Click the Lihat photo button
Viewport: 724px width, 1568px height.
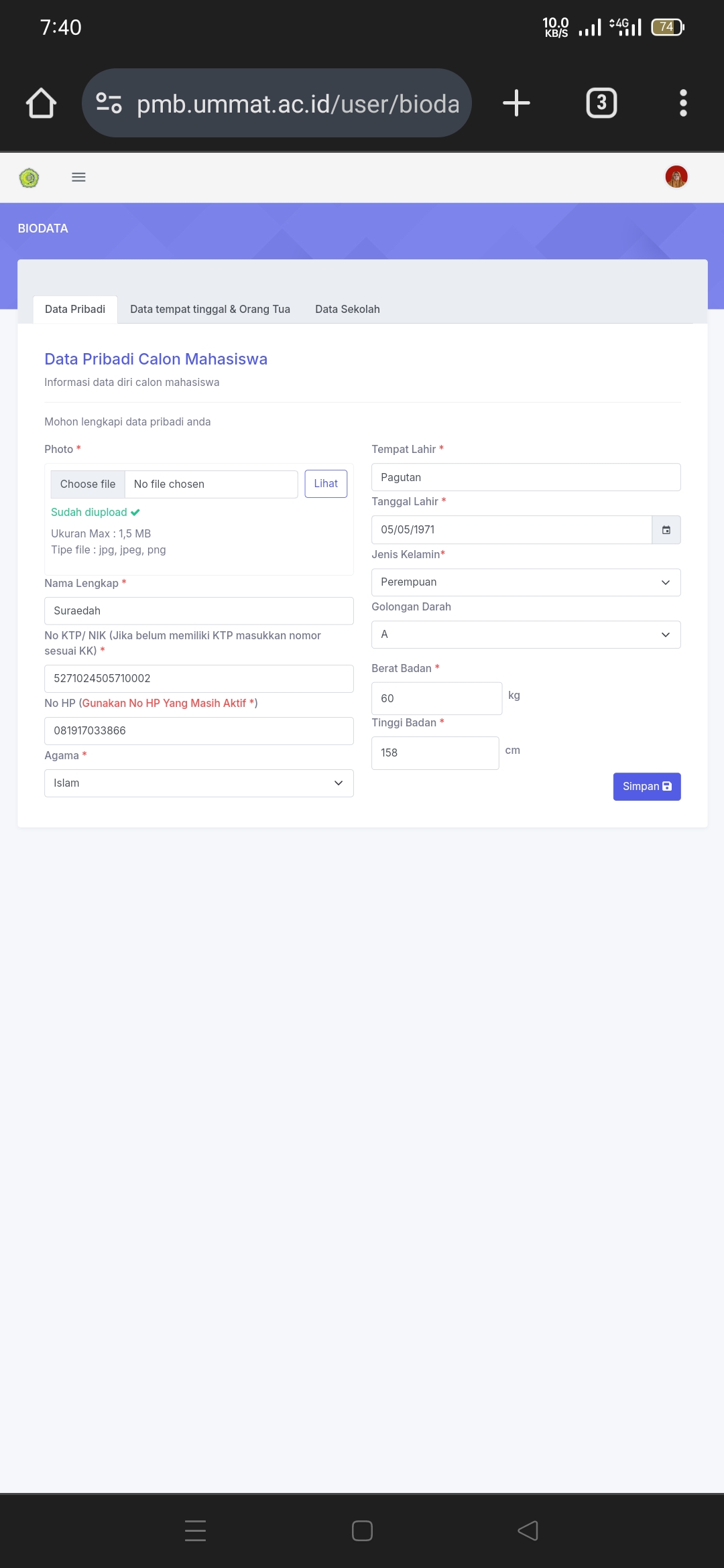[x=326, y=484]
